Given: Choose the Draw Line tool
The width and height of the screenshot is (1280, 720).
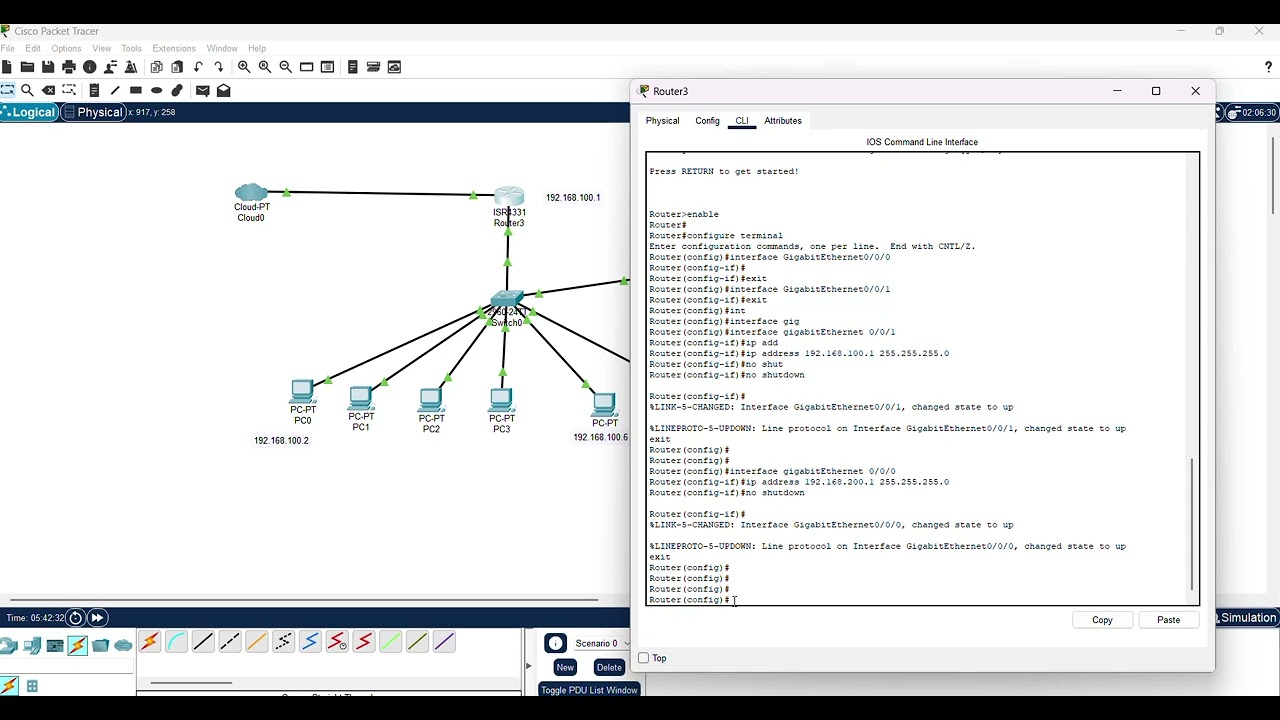Looking at the screenshot, I should click(x=115, y=90).
